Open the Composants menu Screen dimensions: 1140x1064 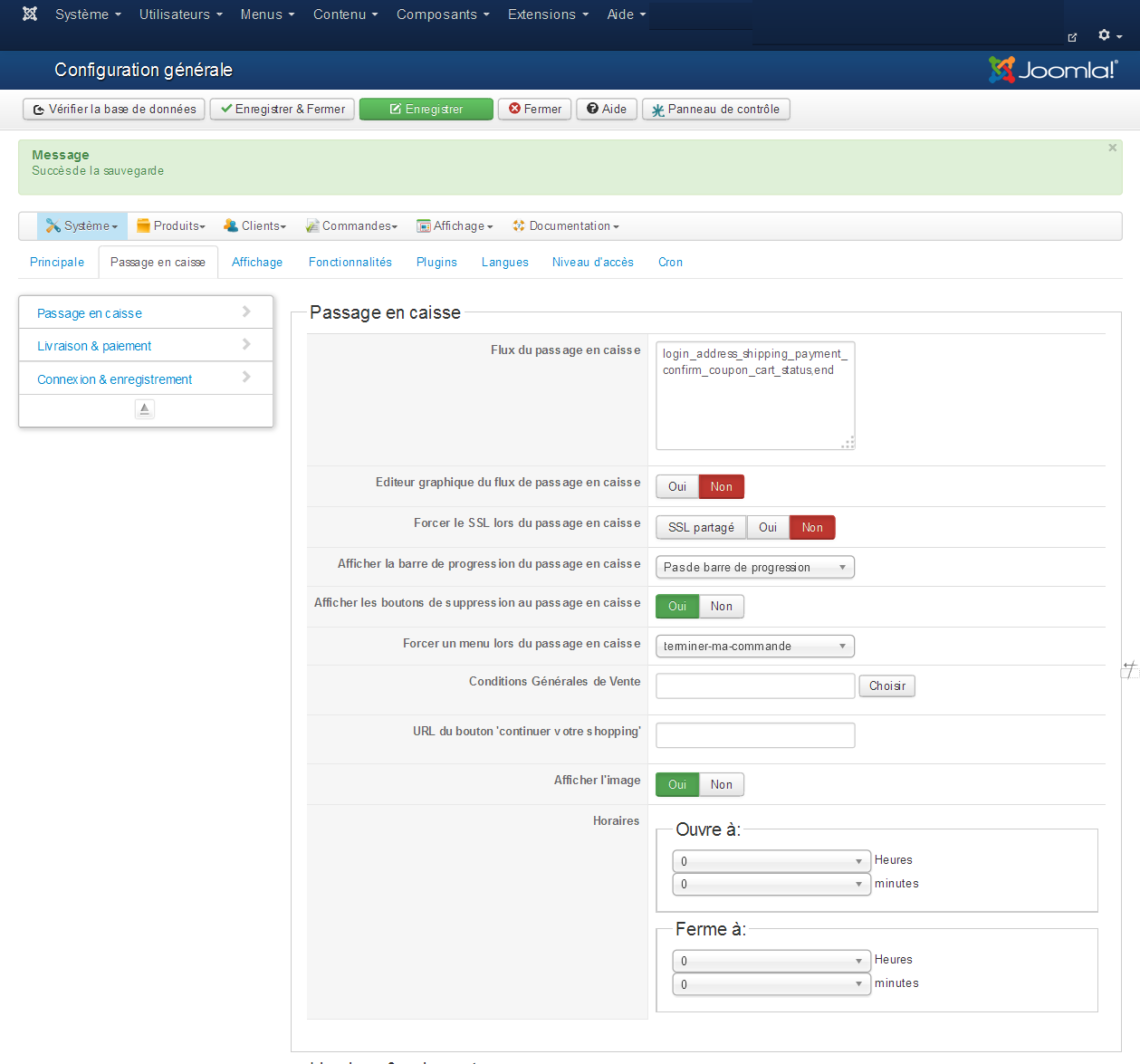tap(443, 14)
